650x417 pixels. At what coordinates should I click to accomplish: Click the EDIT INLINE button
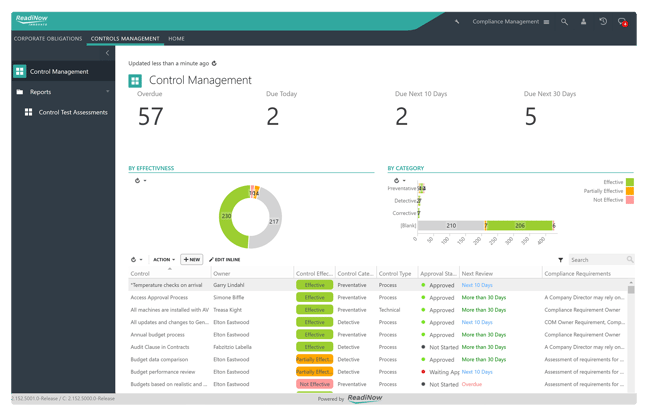[225, 259]
